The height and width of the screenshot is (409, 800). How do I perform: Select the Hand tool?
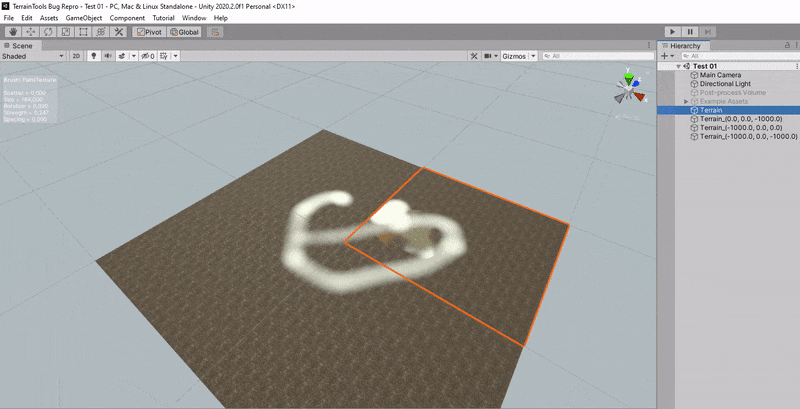[x=13, y=32]
